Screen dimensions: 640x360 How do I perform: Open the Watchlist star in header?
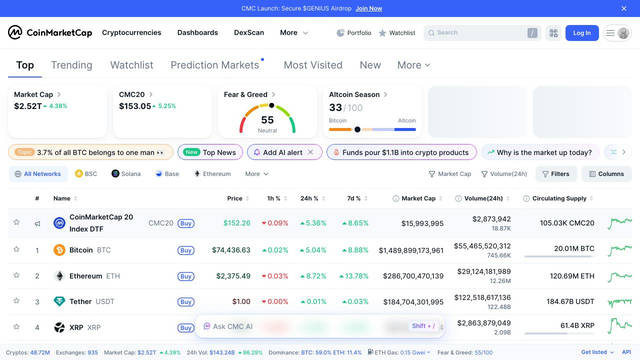pos(397,33)
